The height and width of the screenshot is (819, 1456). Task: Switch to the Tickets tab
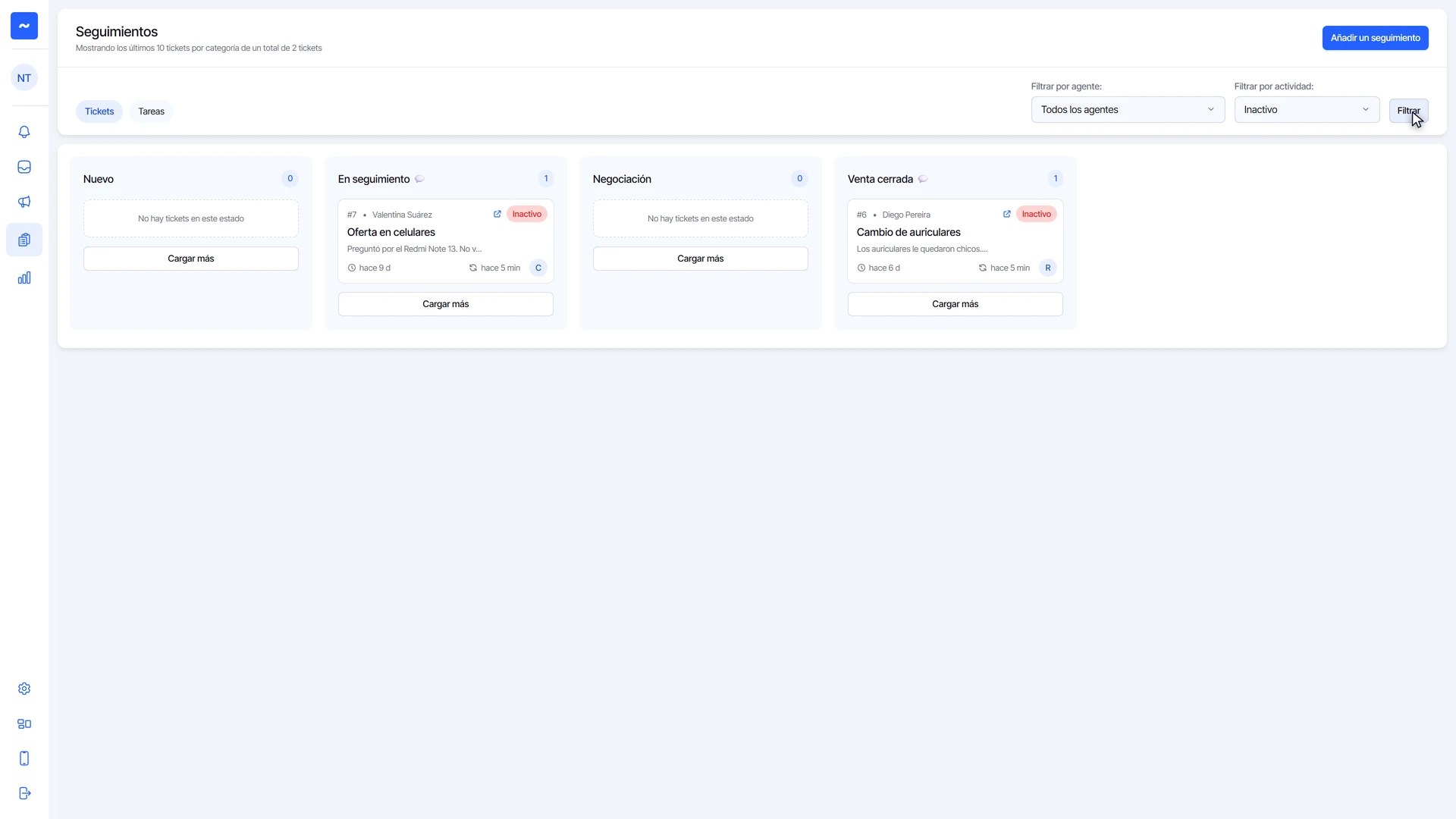point(99,111)
